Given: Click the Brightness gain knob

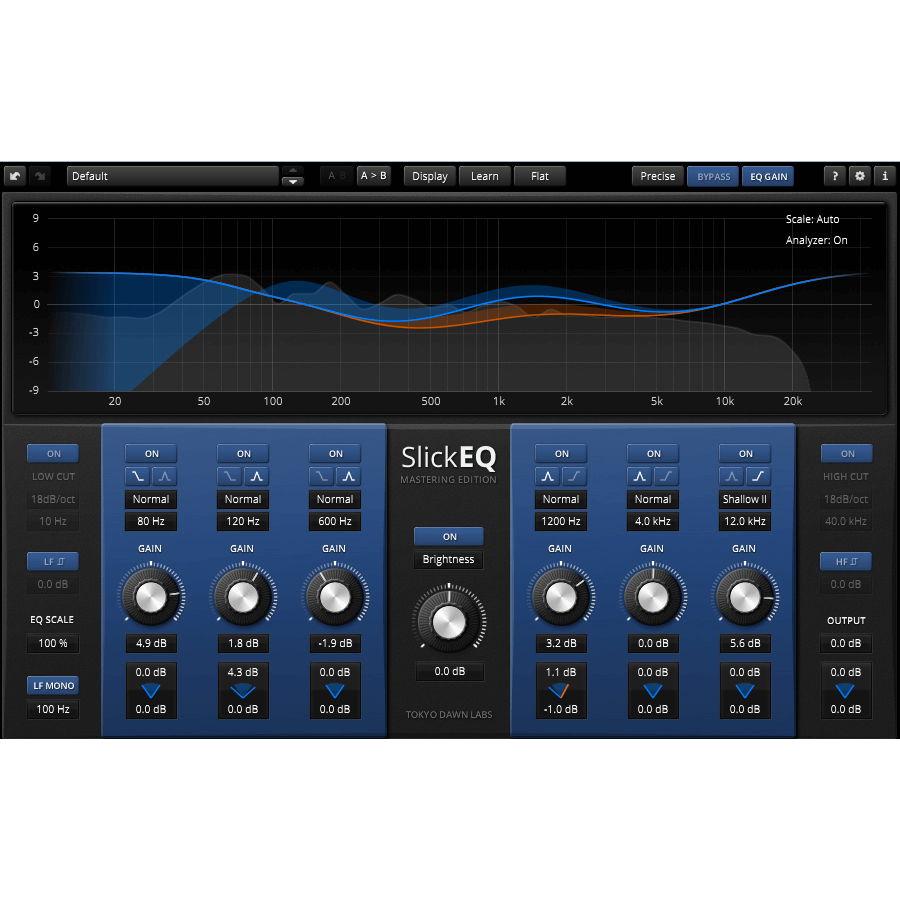Looking at the screenshot, I should pyautogui.click(x=449, y=622).
